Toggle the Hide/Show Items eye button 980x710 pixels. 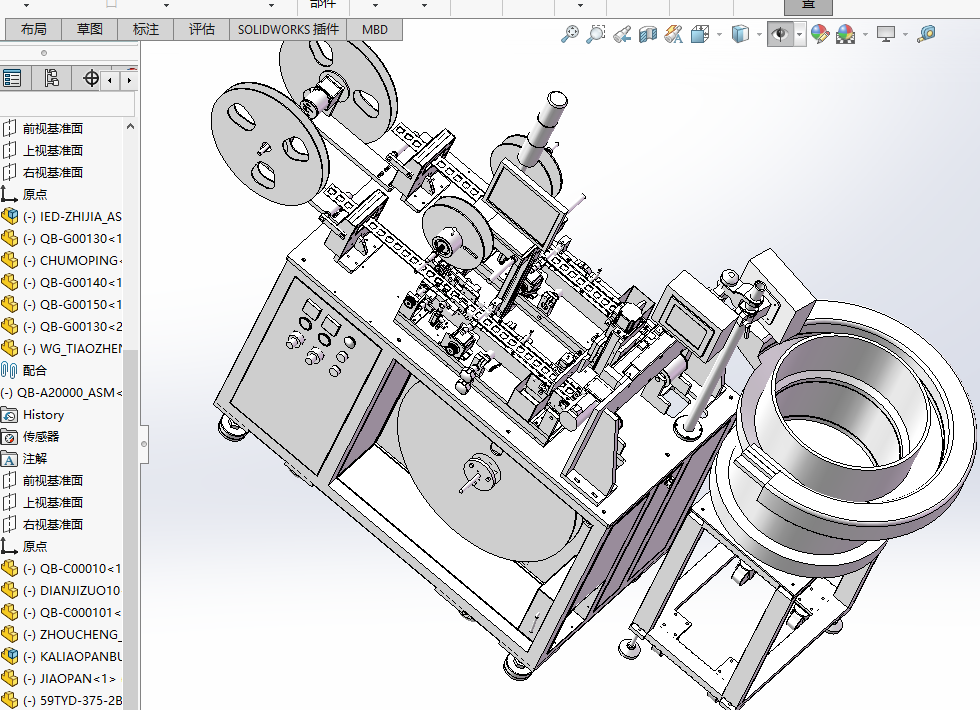(x=779, y=34)
